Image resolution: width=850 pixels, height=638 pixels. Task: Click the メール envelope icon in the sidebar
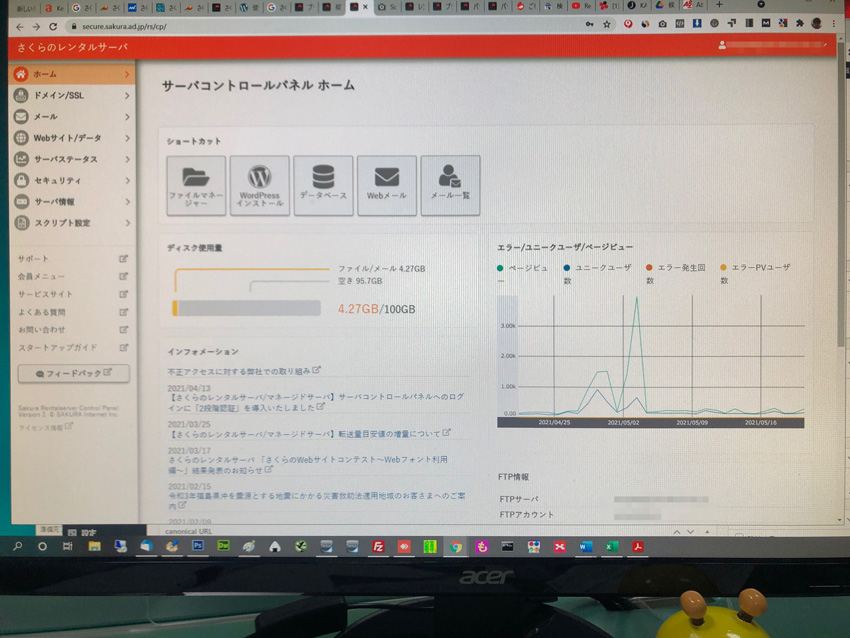(20, 117)
